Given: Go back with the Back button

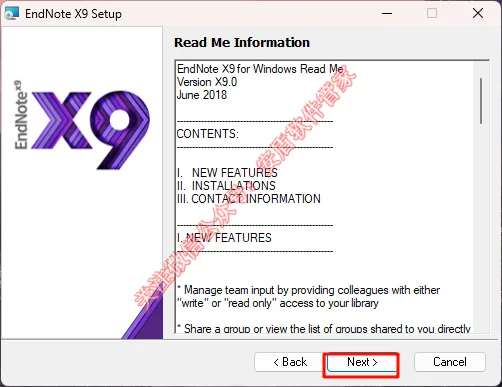Looking at the screenshot, I should click(x=289, y=362).
